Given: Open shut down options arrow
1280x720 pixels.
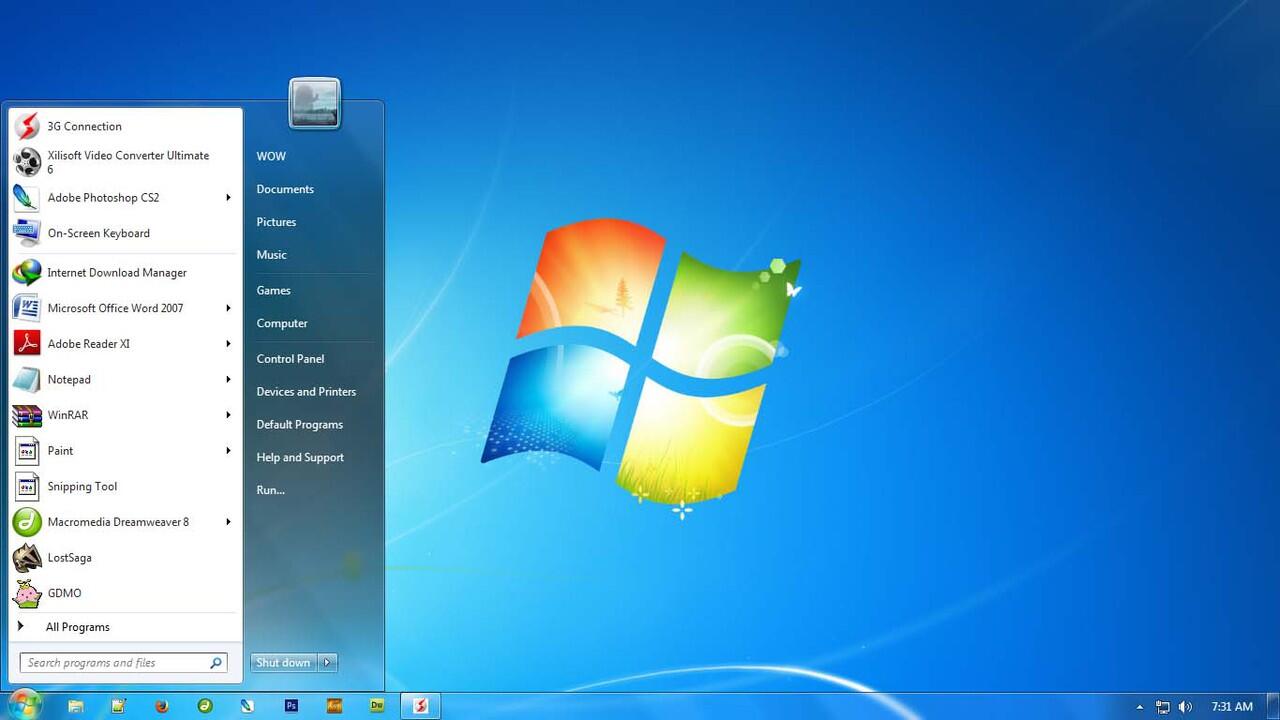Looking at the screenshot, I should tap(327, 662).
